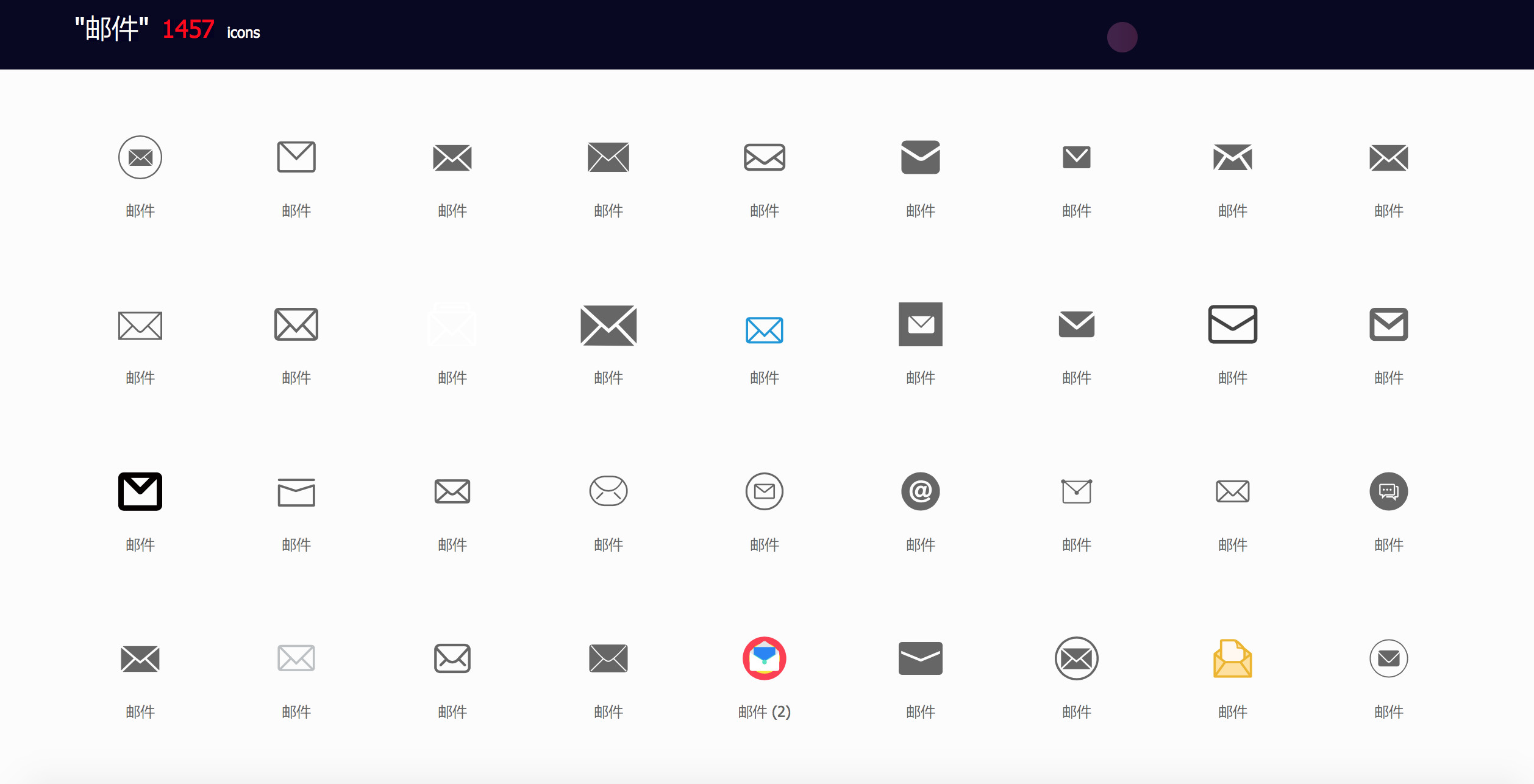The width and height of the screenshot is (1534, 784).
Task: Click the circled envelope mail icon
Action: tap(140, 157)
